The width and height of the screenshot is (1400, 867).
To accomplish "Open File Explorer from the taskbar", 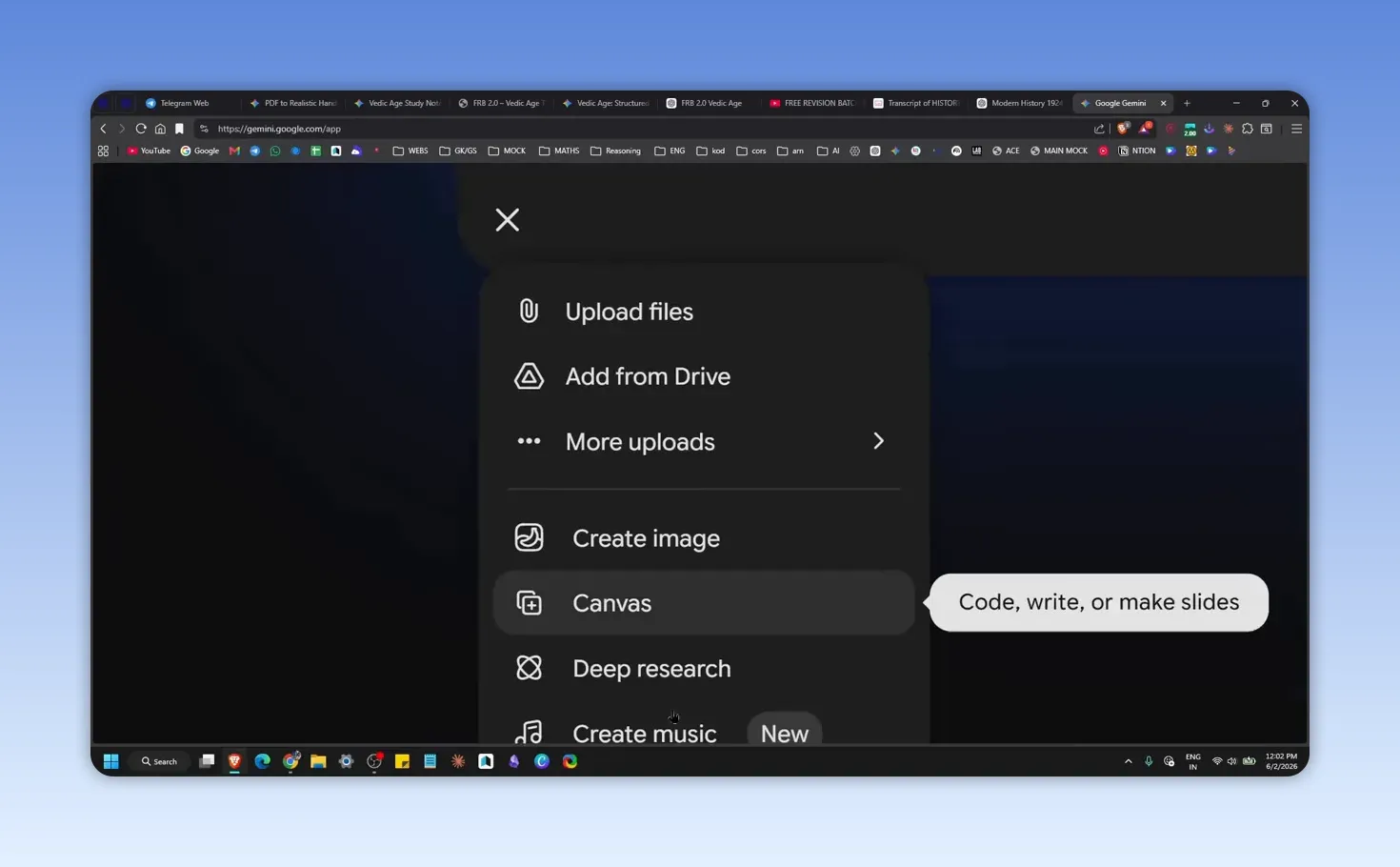I will coord(318,761).
